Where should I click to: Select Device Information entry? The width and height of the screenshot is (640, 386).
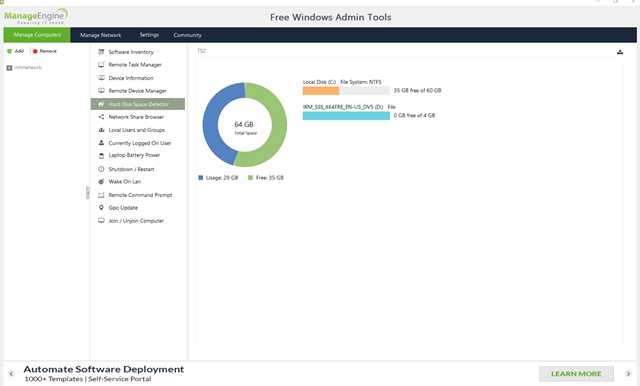tap(131, 78)
